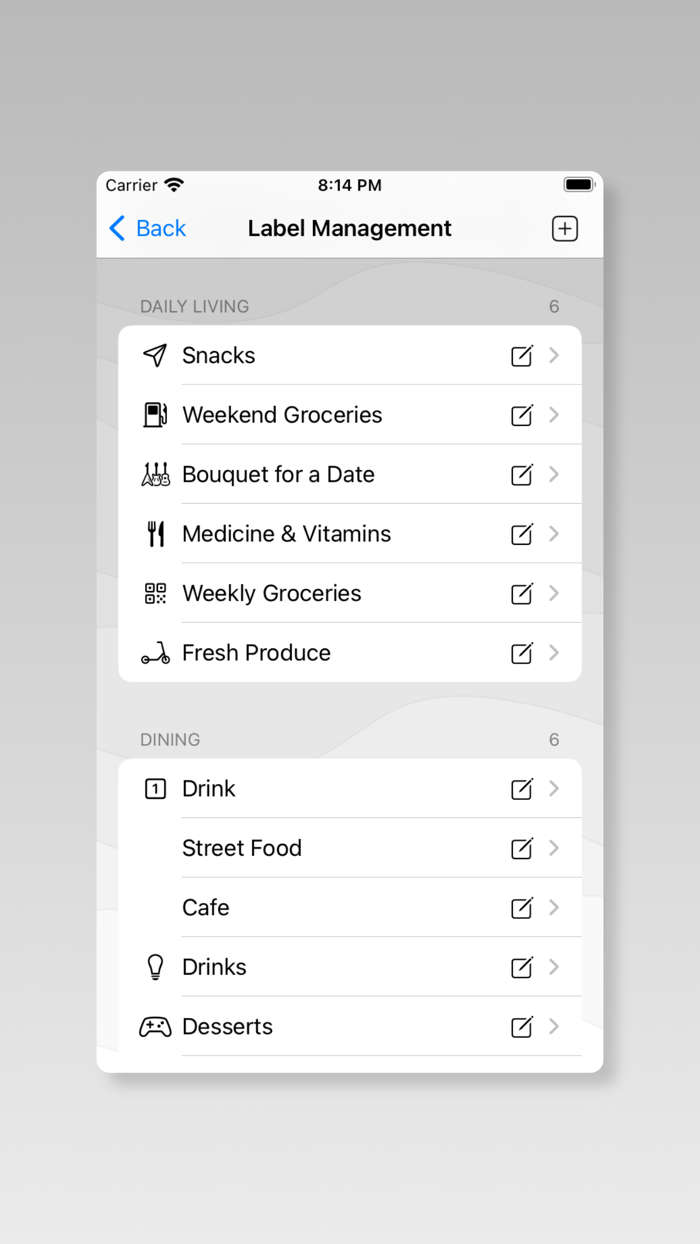Select the paper plane icon next to Snacks
This screenshot has height=1244, width=700.
(x=155, y=355)
